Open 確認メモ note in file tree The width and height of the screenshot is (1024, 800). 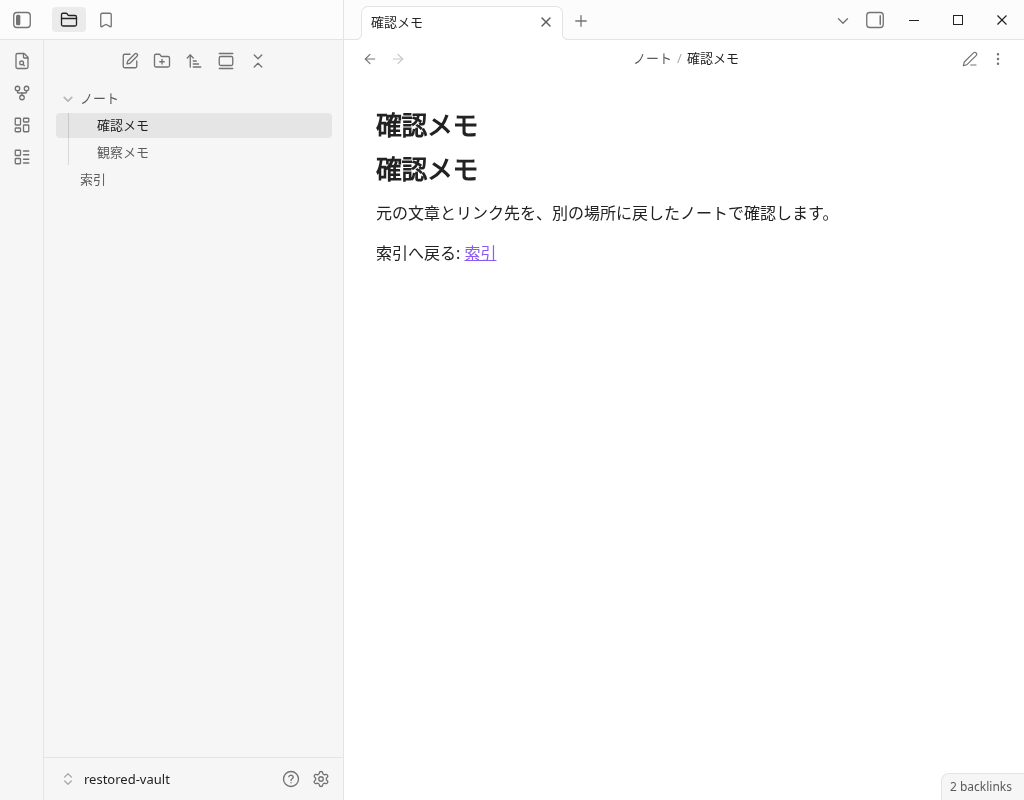pos(194,125)
